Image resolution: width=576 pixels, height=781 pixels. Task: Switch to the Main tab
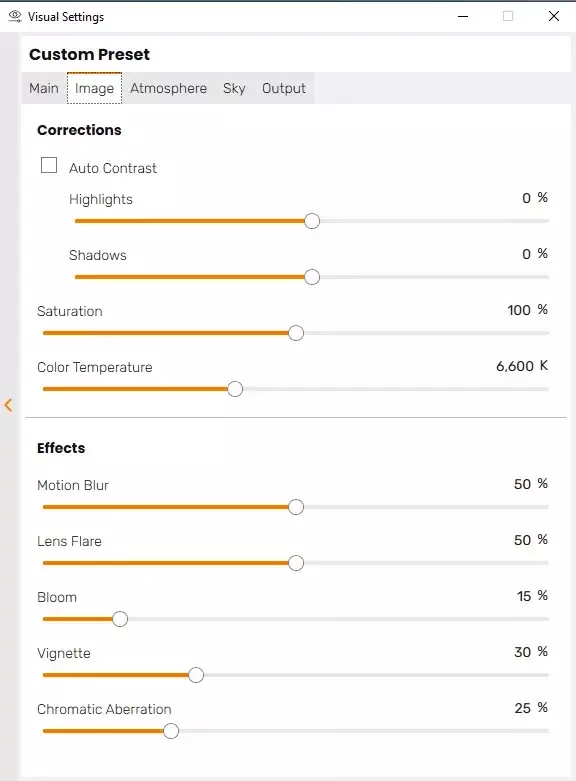point(44,88)
